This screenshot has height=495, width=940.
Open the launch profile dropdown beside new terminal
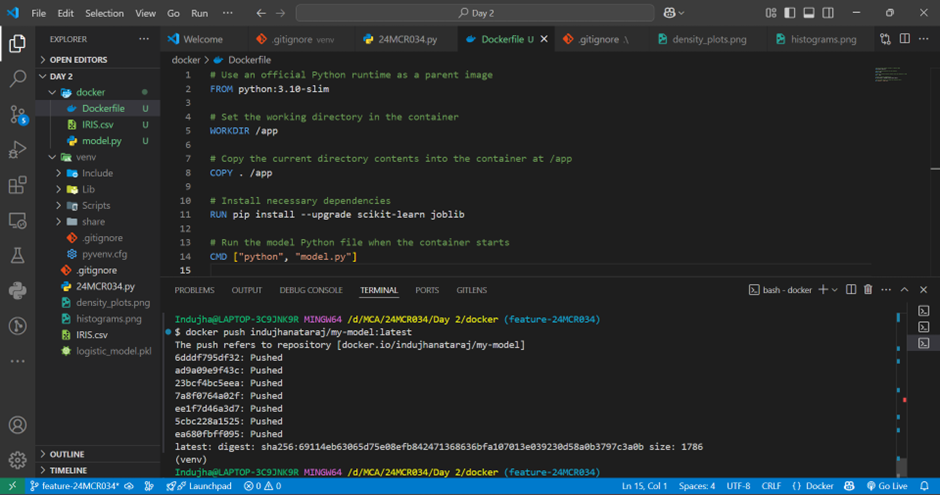pyautogui.click(x=835, y=289)
